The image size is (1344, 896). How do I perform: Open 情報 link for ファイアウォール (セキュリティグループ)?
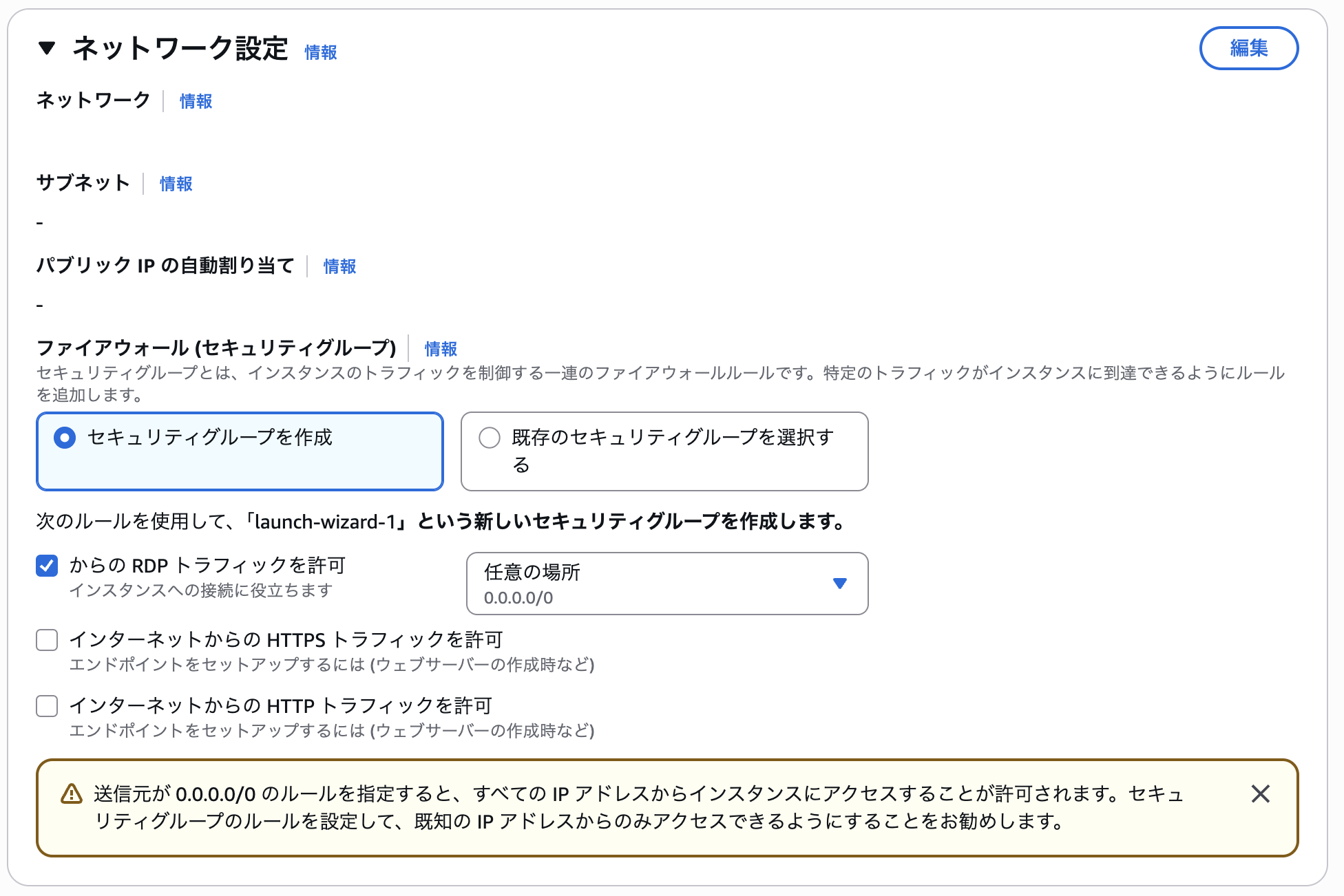(441, 349)
